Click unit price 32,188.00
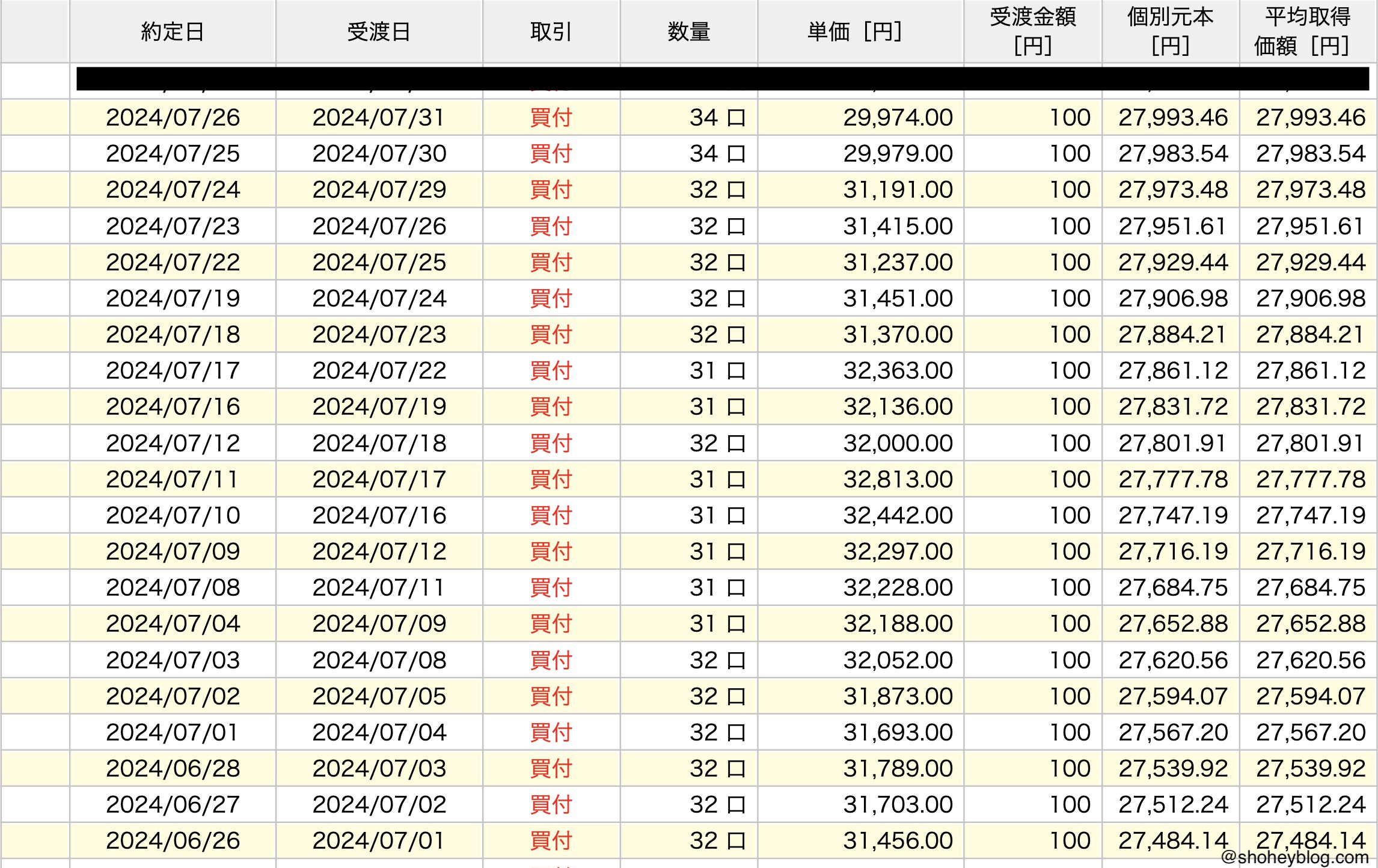 click(898, 623)
